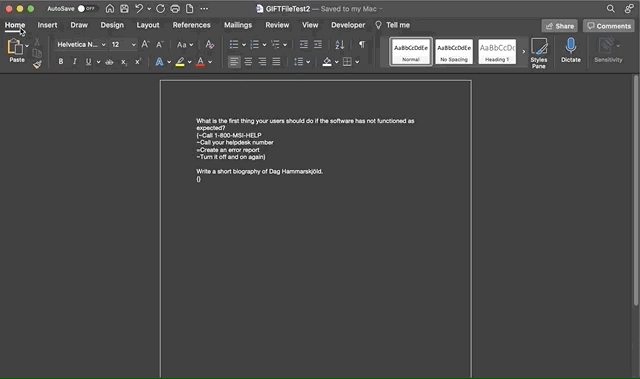This screenshot has width=640, height=379.
Task: Toggle AutoSave switch
Action: point(87,9)
